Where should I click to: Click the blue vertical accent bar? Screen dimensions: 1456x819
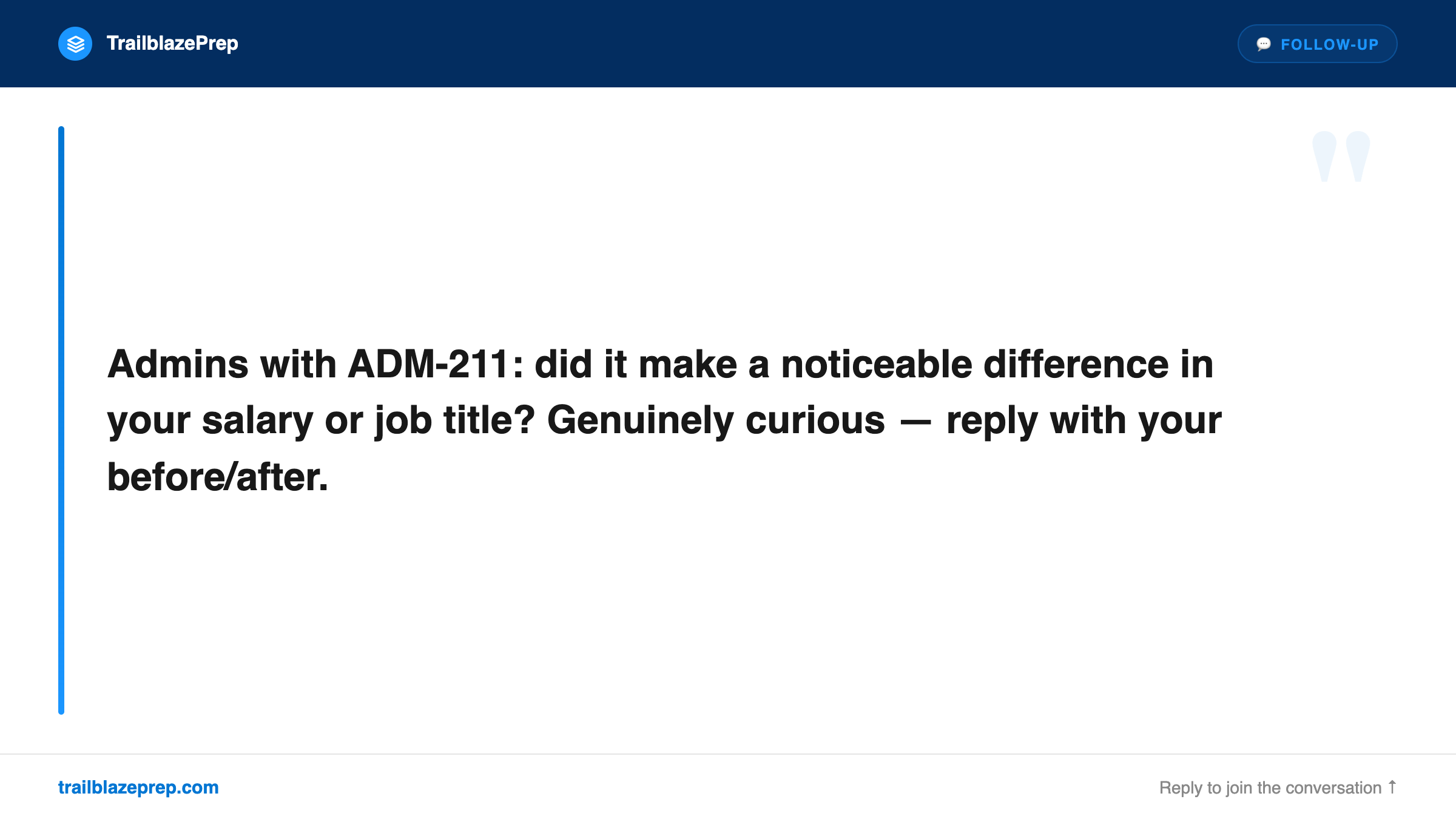[x=61, y=420]
